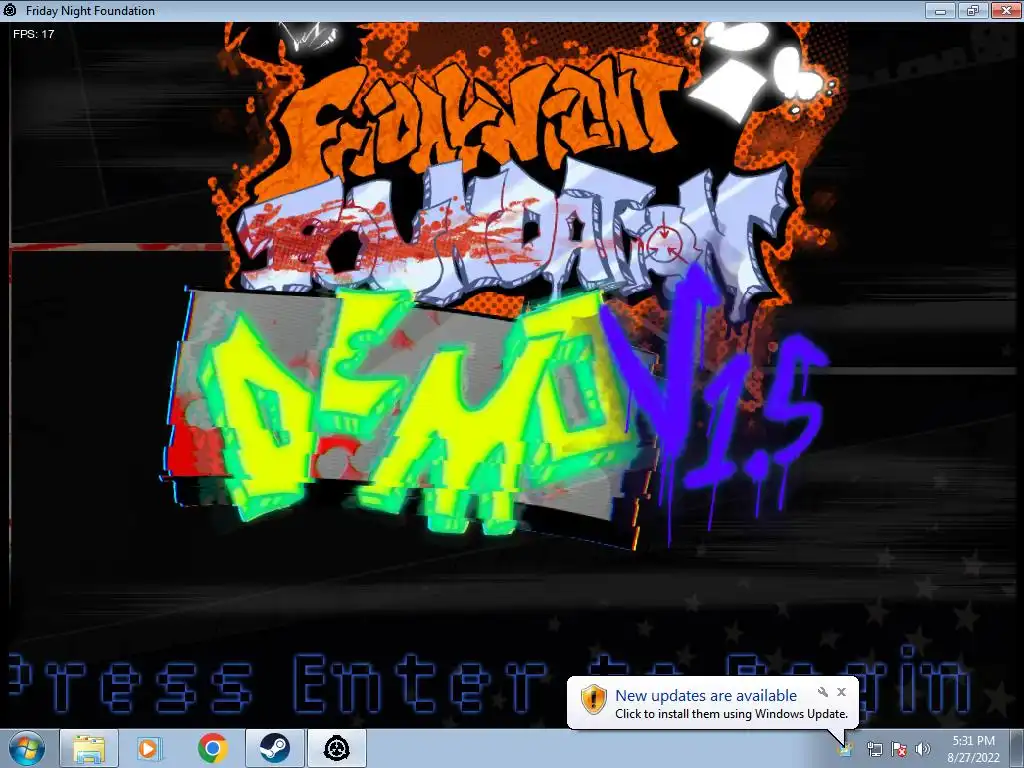Open Action Center flag icon
The image size is (1024, 768).
click(899, 749)
